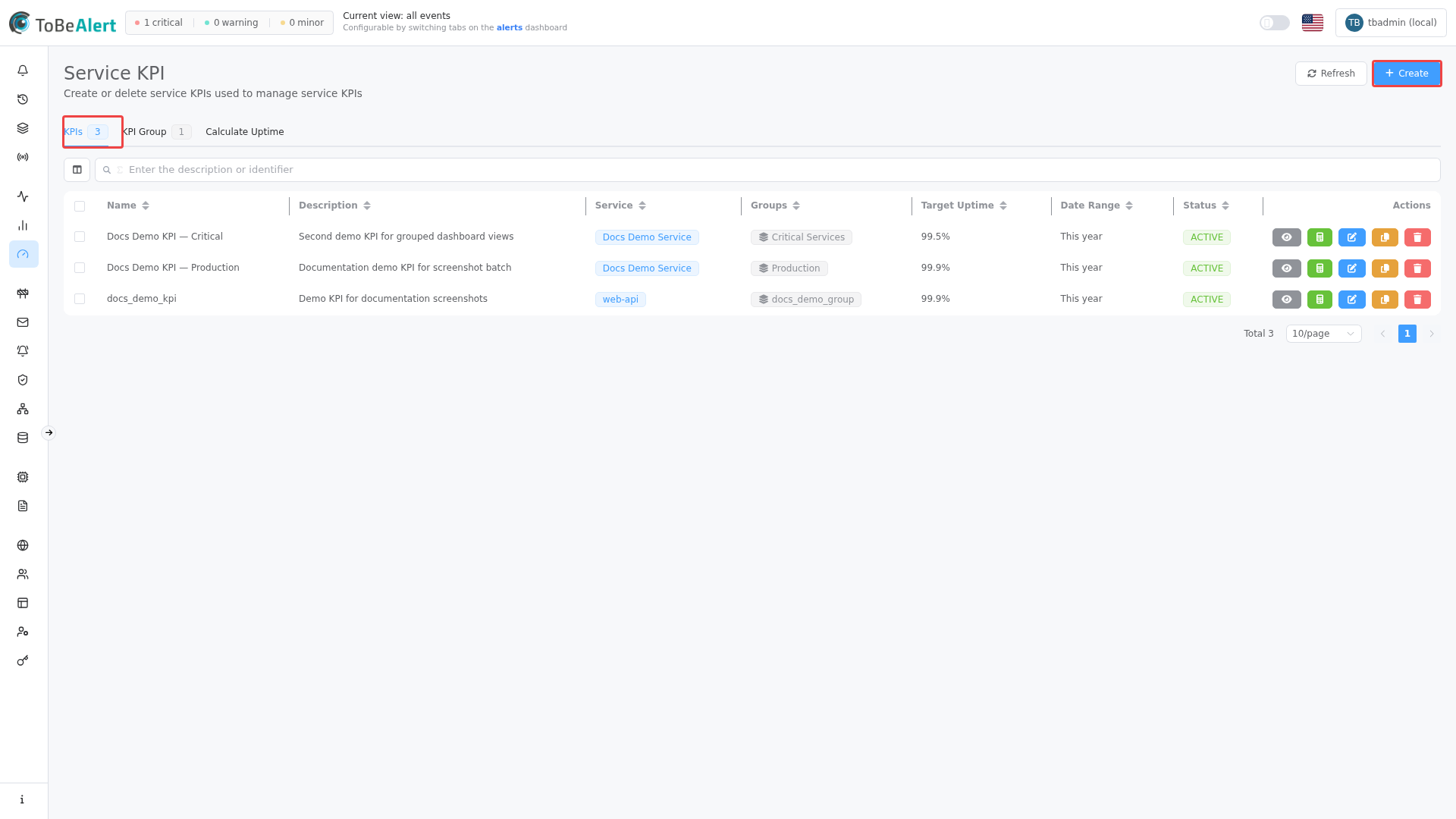The height and width of the screenshot is (819, 1456).
Task: Delete the docs_demo_kpi row
Action: pos(1417,300)
